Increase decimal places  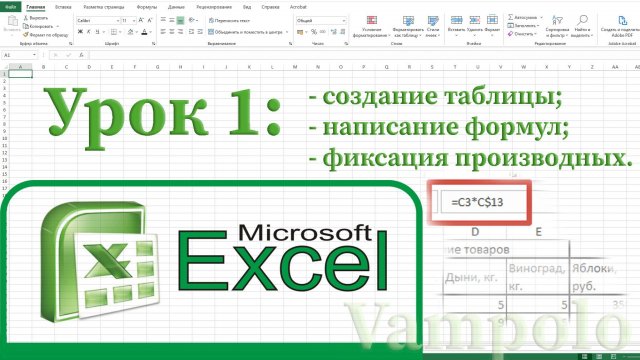click(x=333, y=32)
